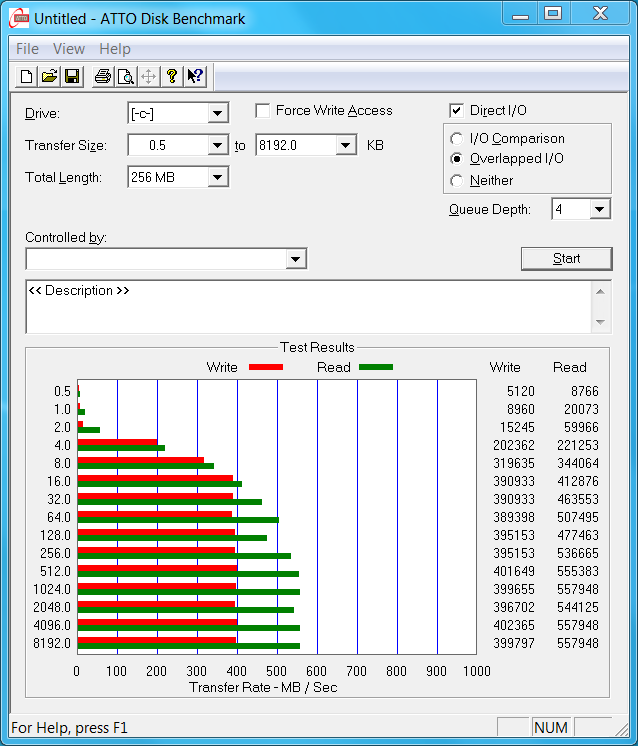Select the Neither radio button

(x=456, y=180)
